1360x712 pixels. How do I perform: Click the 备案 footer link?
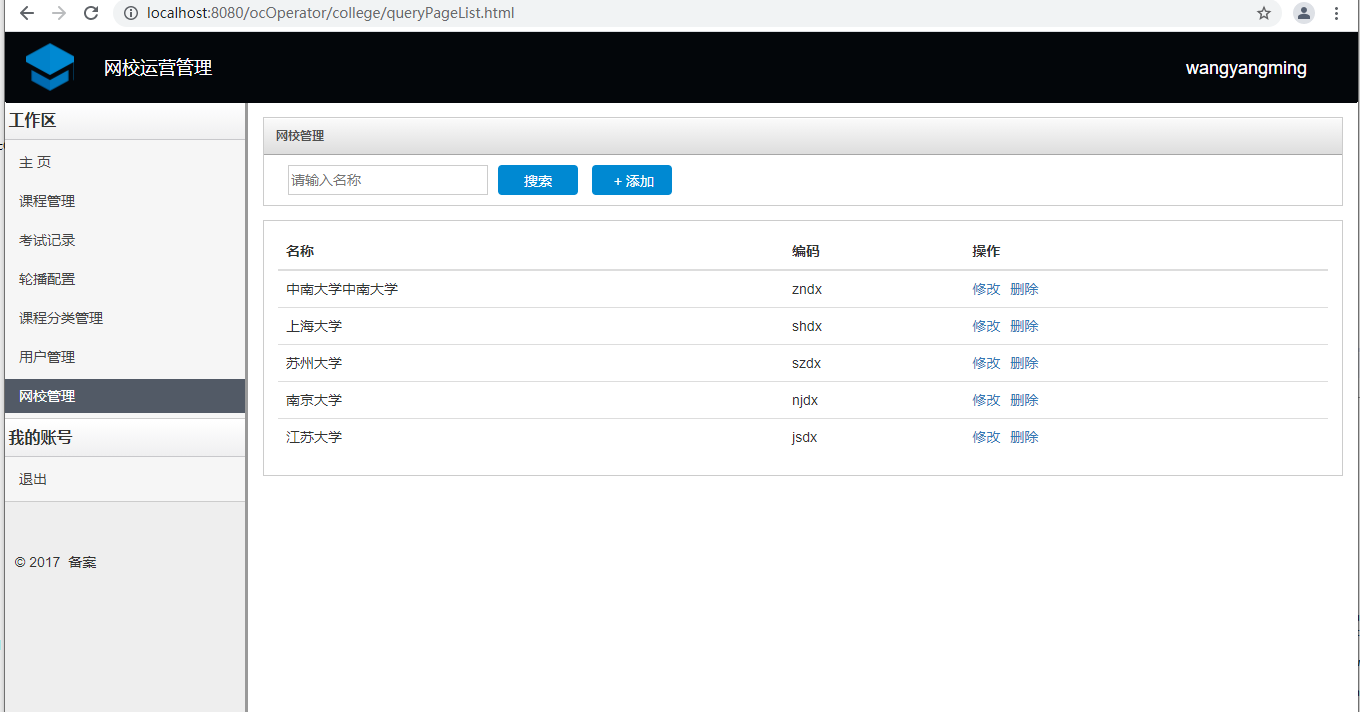[x=83, y=562]
